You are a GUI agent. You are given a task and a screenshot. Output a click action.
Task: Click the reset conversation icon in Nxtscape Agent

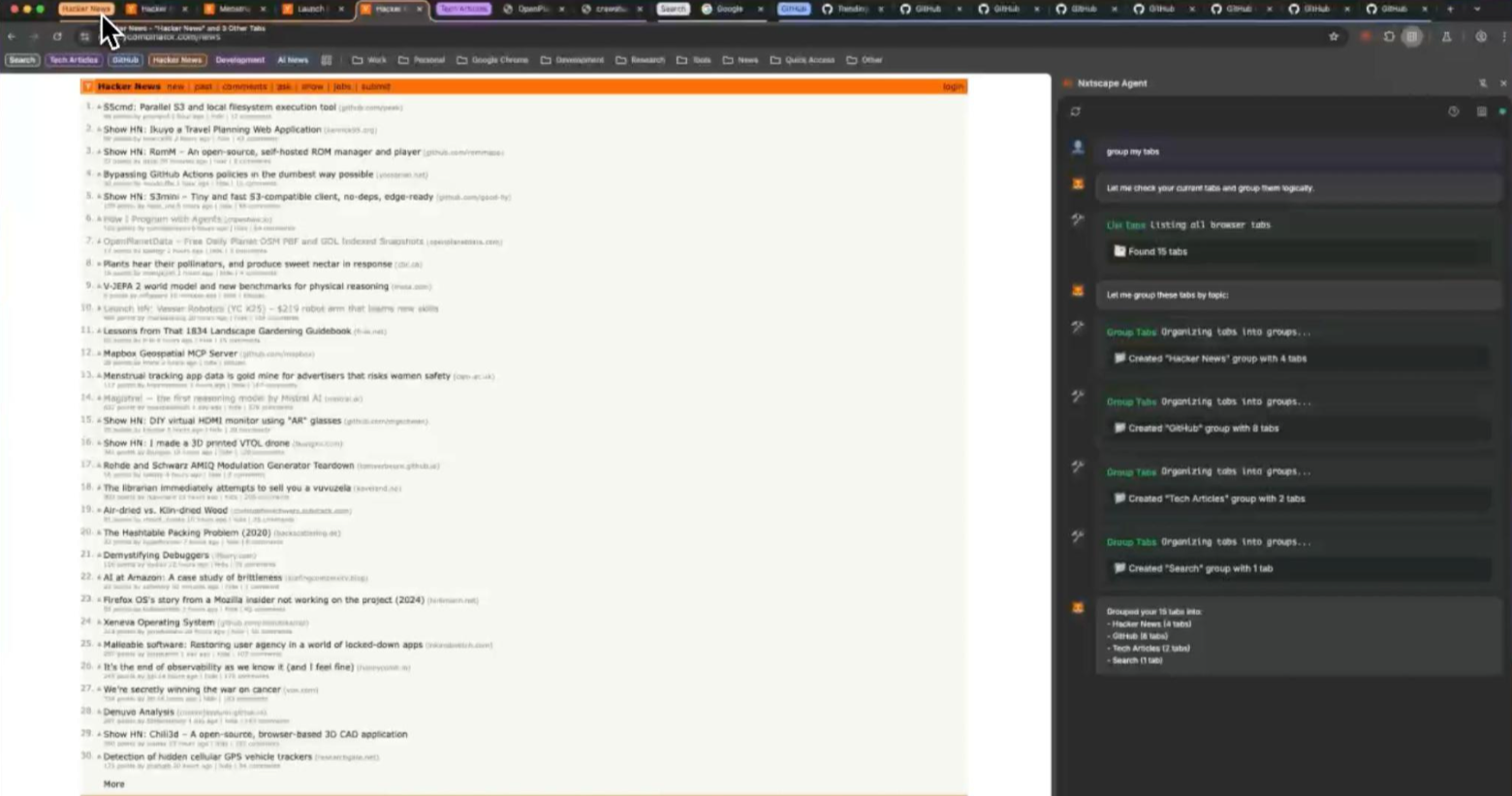coord(1075,111)
